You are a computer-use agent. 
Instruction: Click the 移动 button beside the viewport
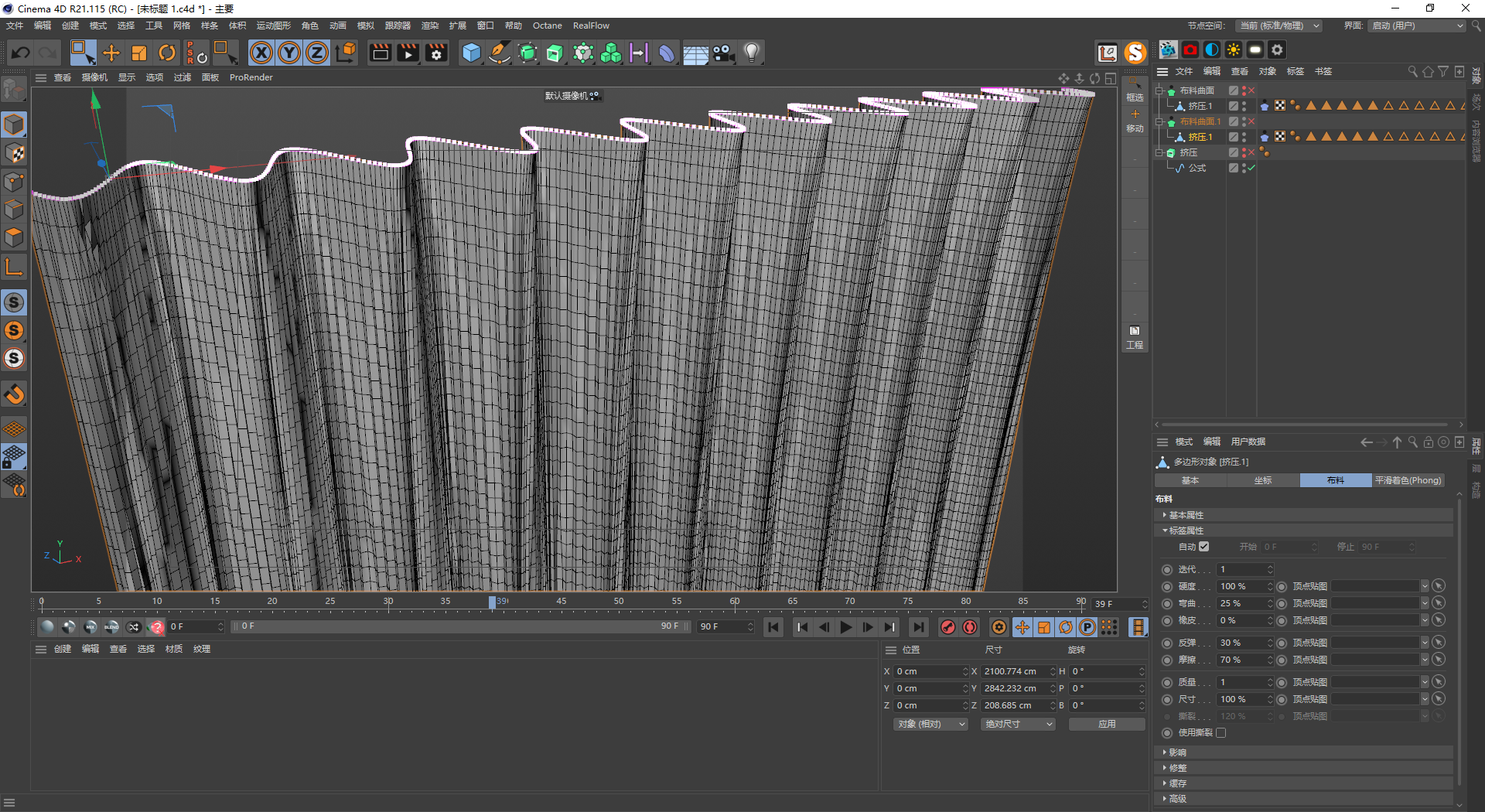[x=1135, y=121]
